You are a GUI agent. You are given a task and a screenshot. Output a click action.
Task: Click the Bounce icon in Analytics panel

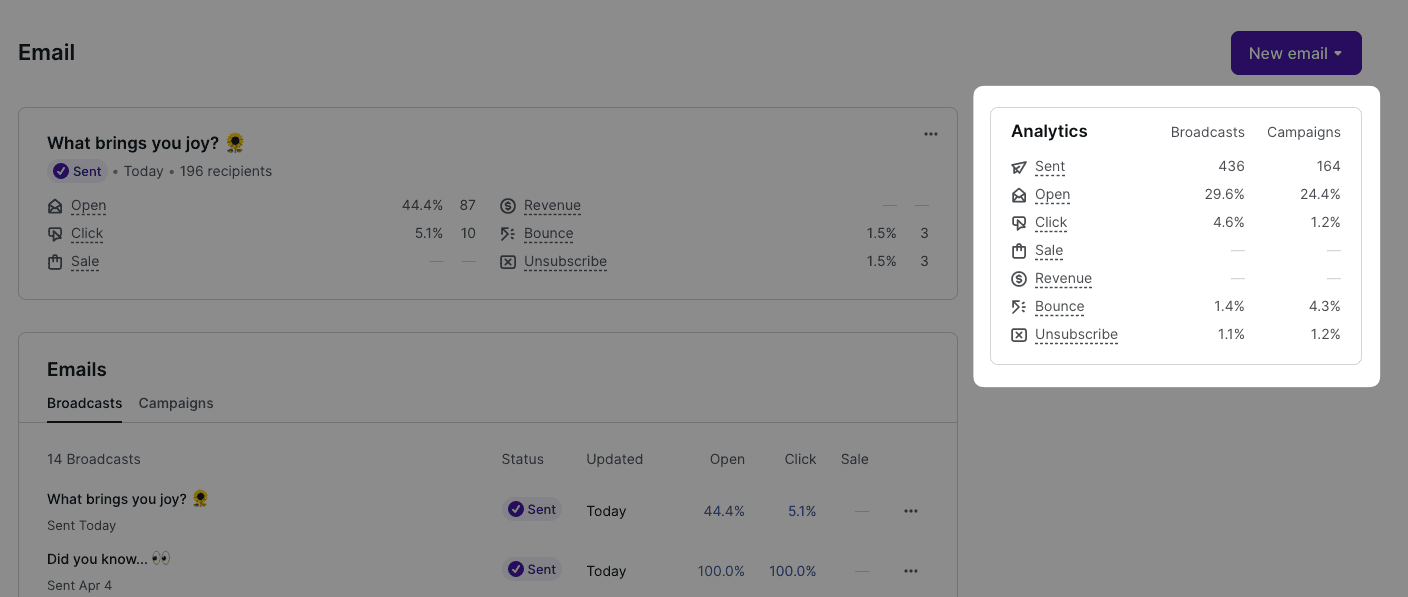coord(1019,307)
